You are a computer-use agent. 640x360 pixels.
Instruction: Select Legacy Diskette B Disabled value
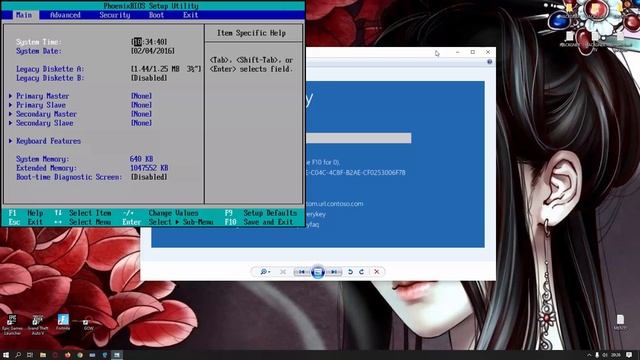click(149, 78)
